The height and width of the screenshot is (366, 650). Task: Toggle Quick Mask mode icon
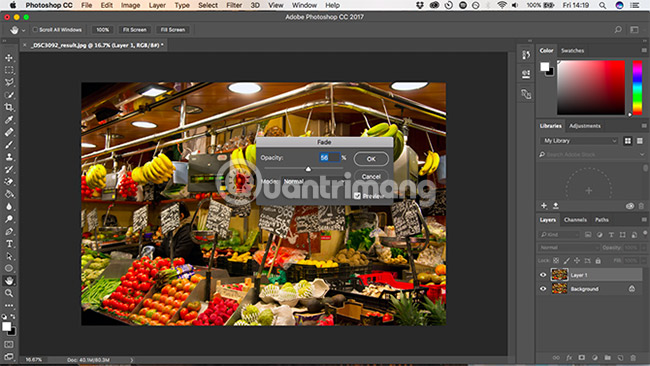click(x=9, y=344)
